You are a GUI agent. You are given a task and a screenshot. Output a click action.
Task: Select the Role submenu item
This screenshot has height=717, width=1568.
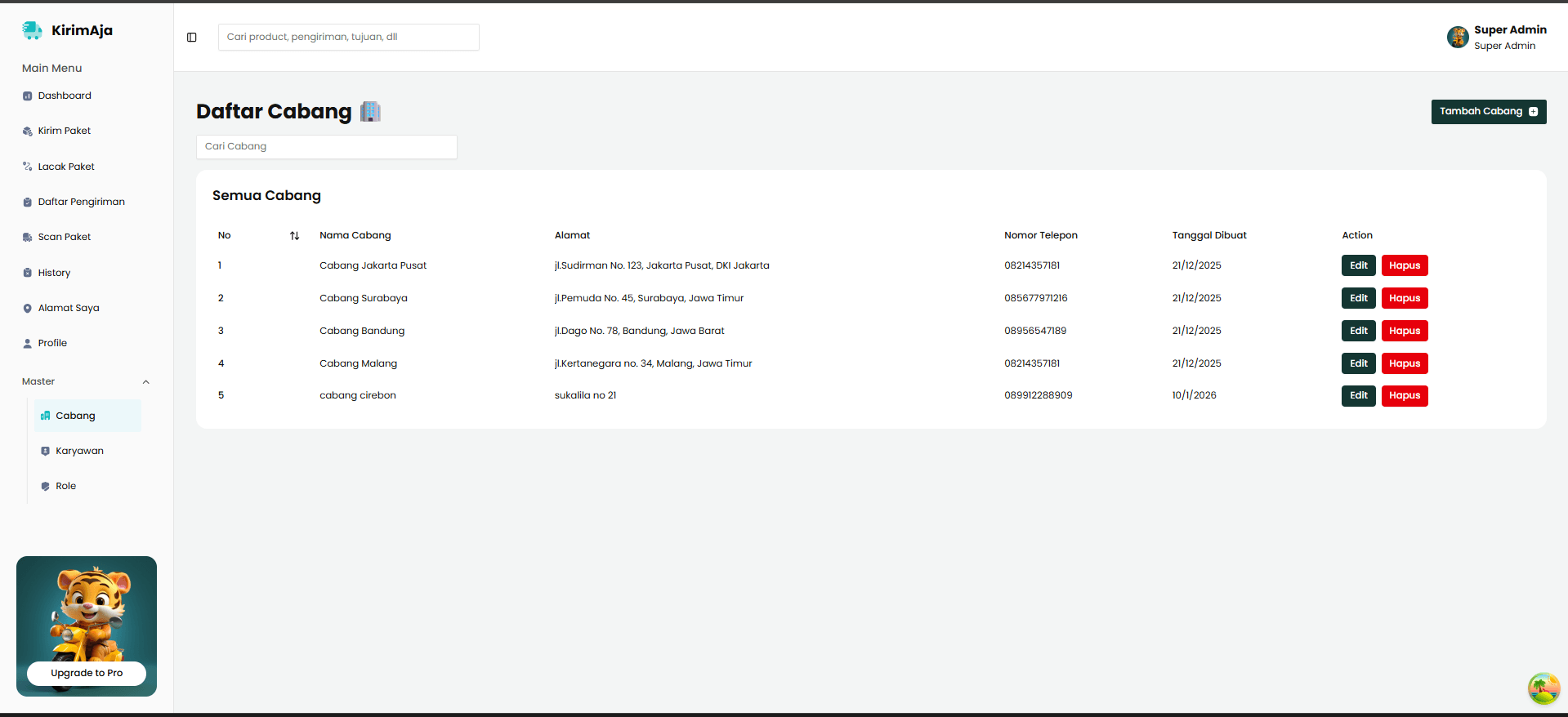[x=65, y=486]
